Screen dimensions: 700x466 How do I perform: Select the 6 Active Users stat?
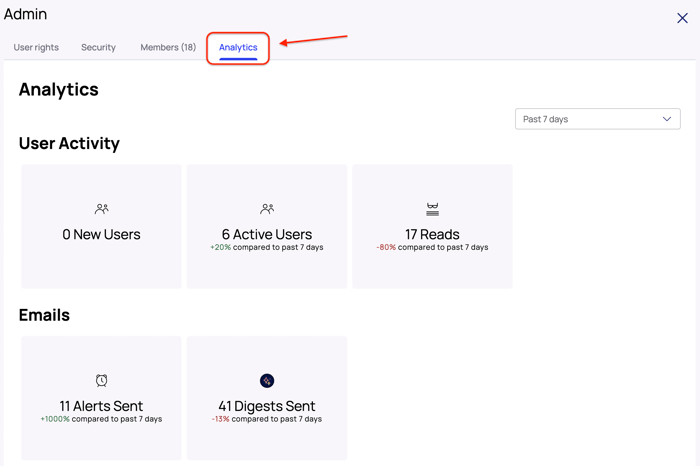267,235
